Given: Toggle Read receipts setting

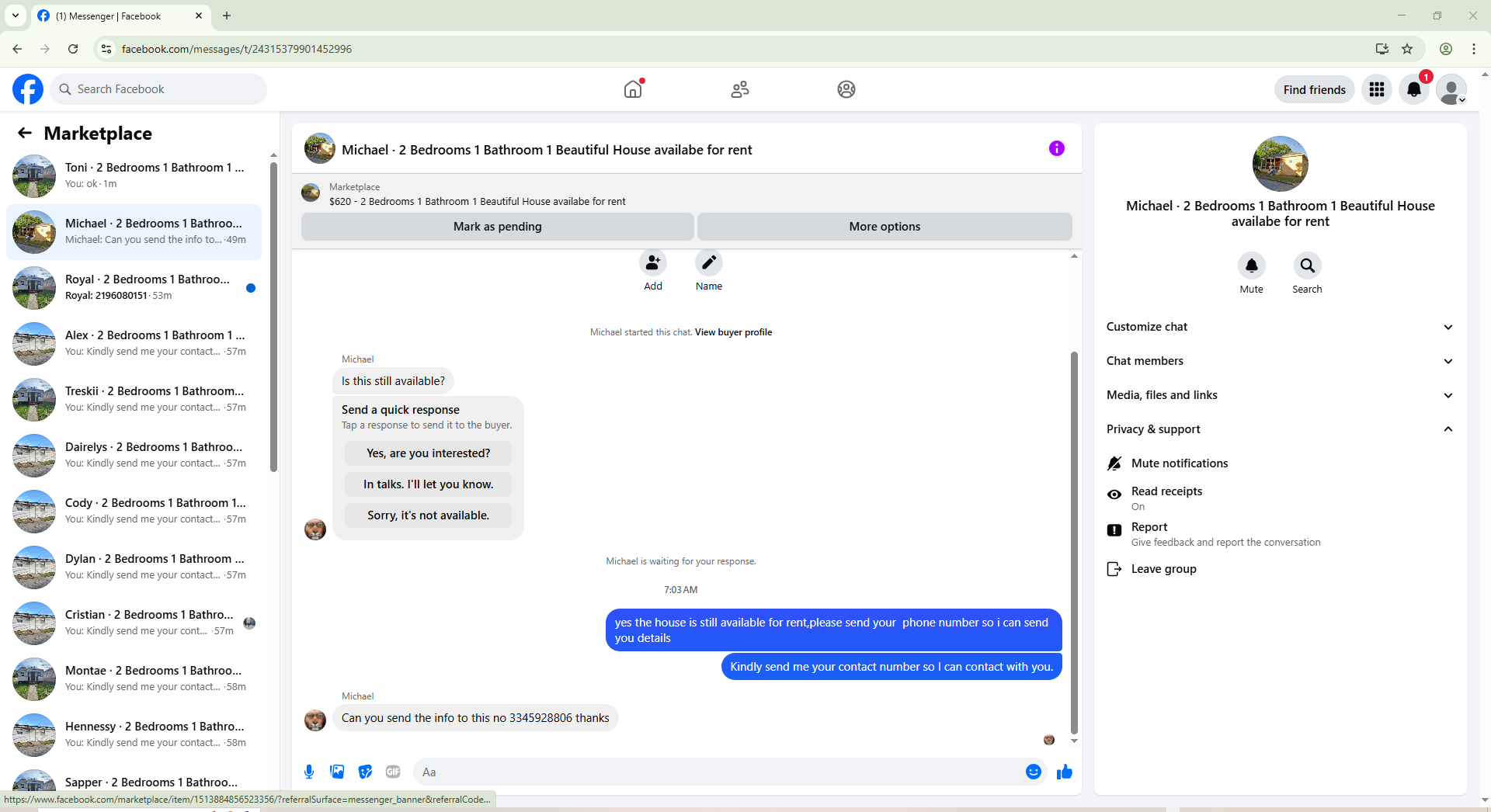Looking at the screenshot, I should [1281, 498].
